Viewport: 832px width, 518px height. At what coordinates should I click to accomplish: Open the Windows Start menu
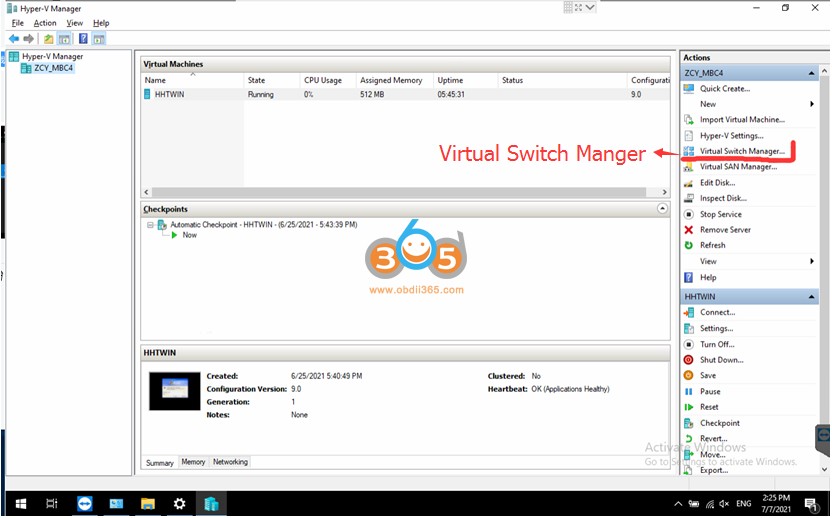tap(21, 504)
